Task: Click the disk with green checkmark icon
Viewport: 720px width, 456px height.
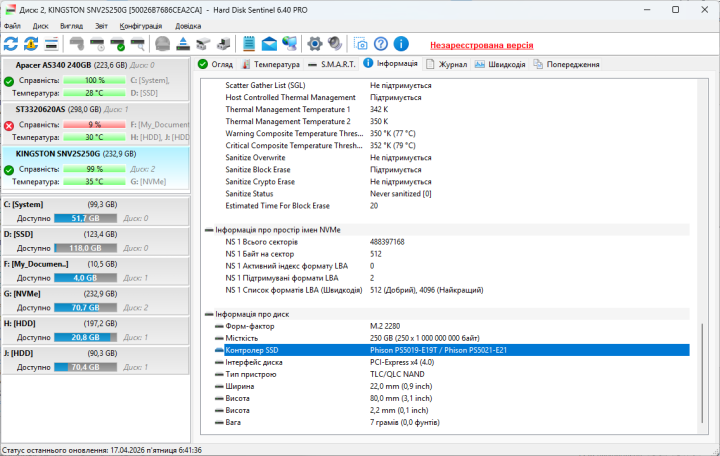Action: (x=118, y=44)
